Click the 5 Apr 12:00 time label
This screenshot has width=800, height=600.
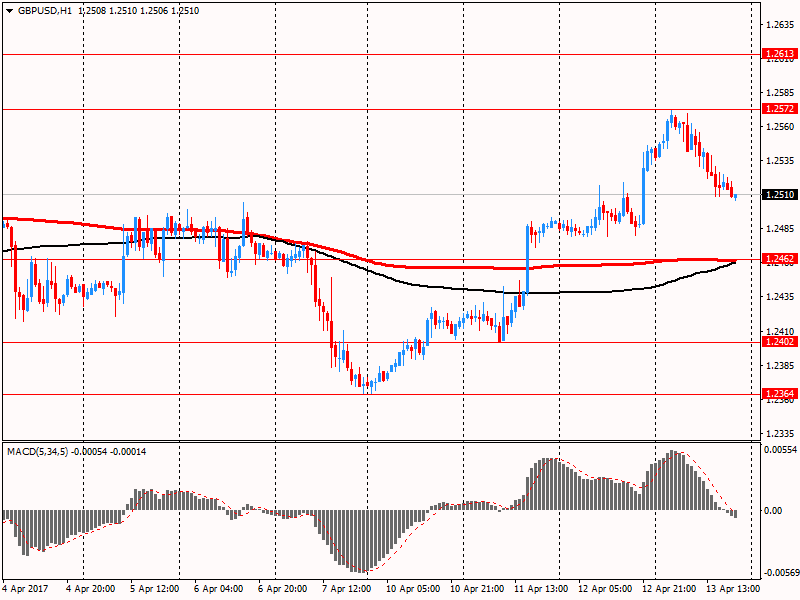pos(155,589)
